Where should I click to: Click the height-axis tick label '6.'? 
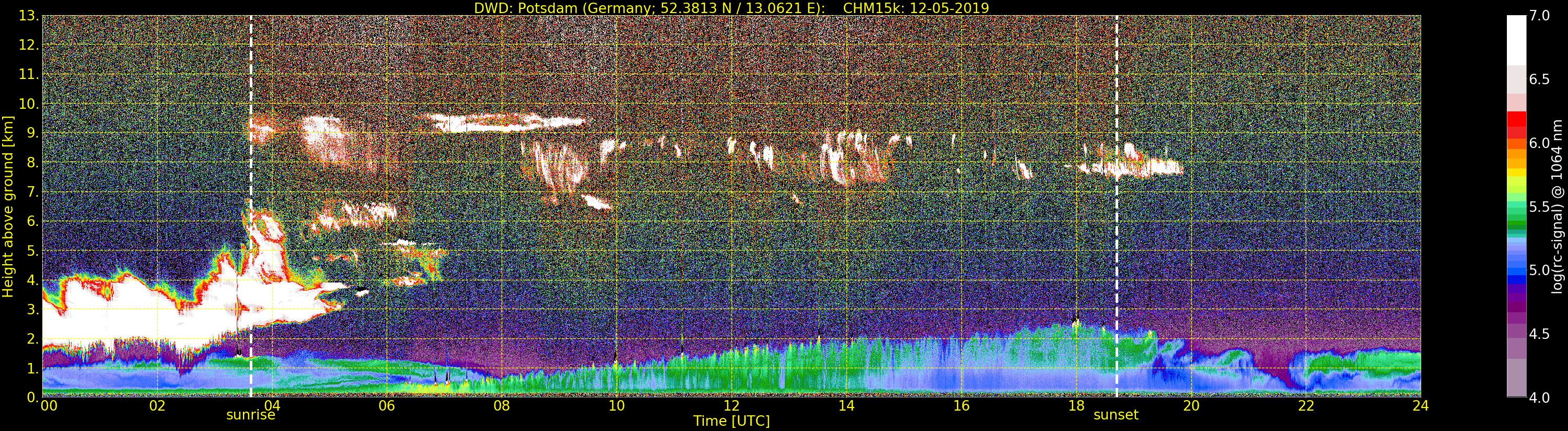[32, 221]
